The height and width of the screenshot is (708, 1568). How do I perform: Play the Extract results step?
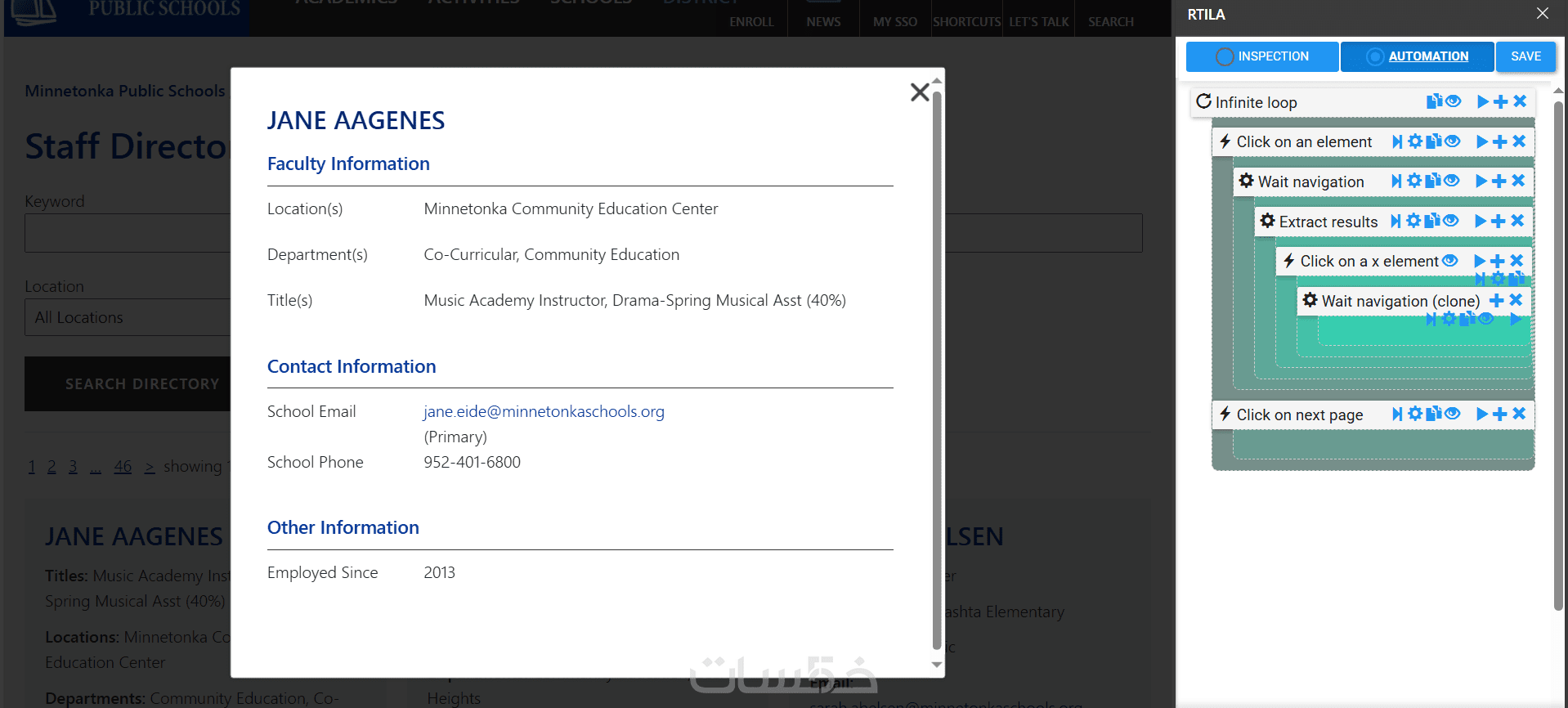pyautogui.click(x=1480, y=221)
